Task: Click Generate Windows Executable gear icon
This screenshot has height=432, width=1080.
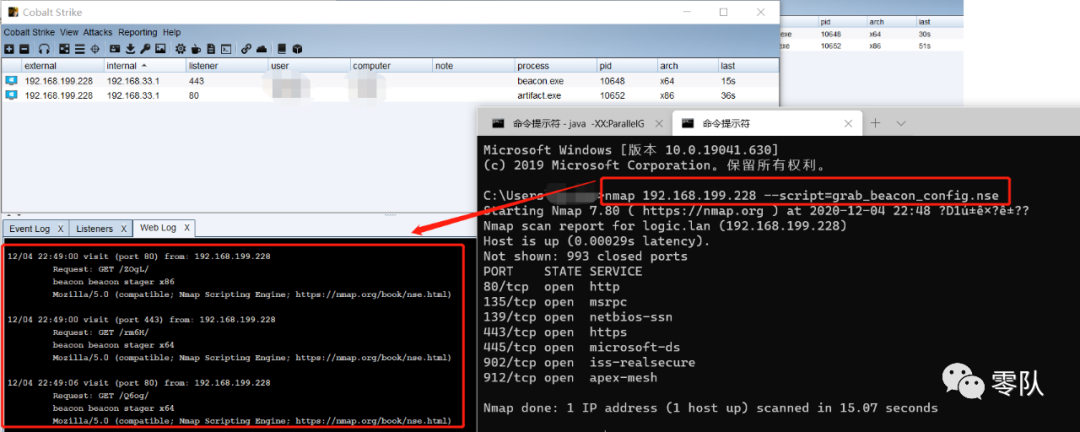Action: pyautogui.click(x=180, y=49)
